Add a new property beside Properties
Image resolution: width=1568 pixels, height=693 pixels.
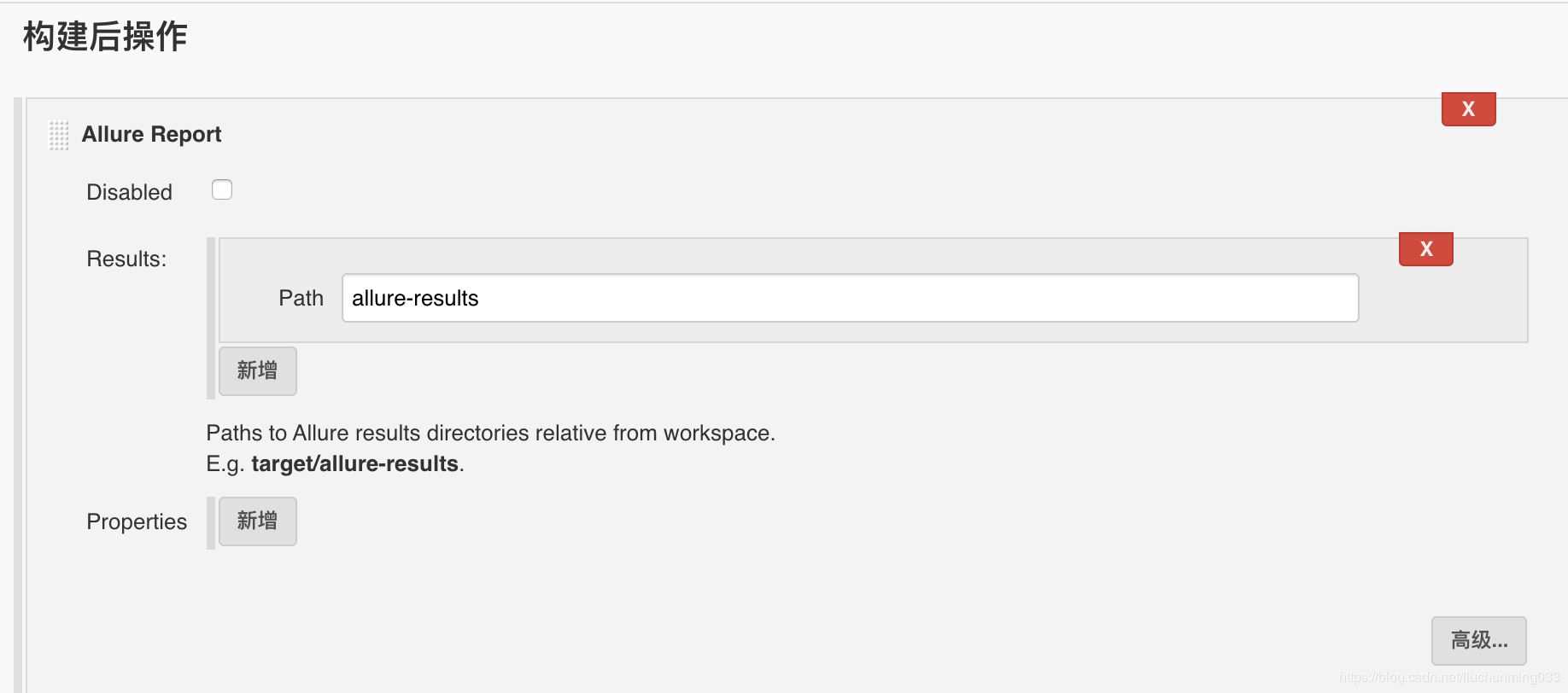click(257, 521)
